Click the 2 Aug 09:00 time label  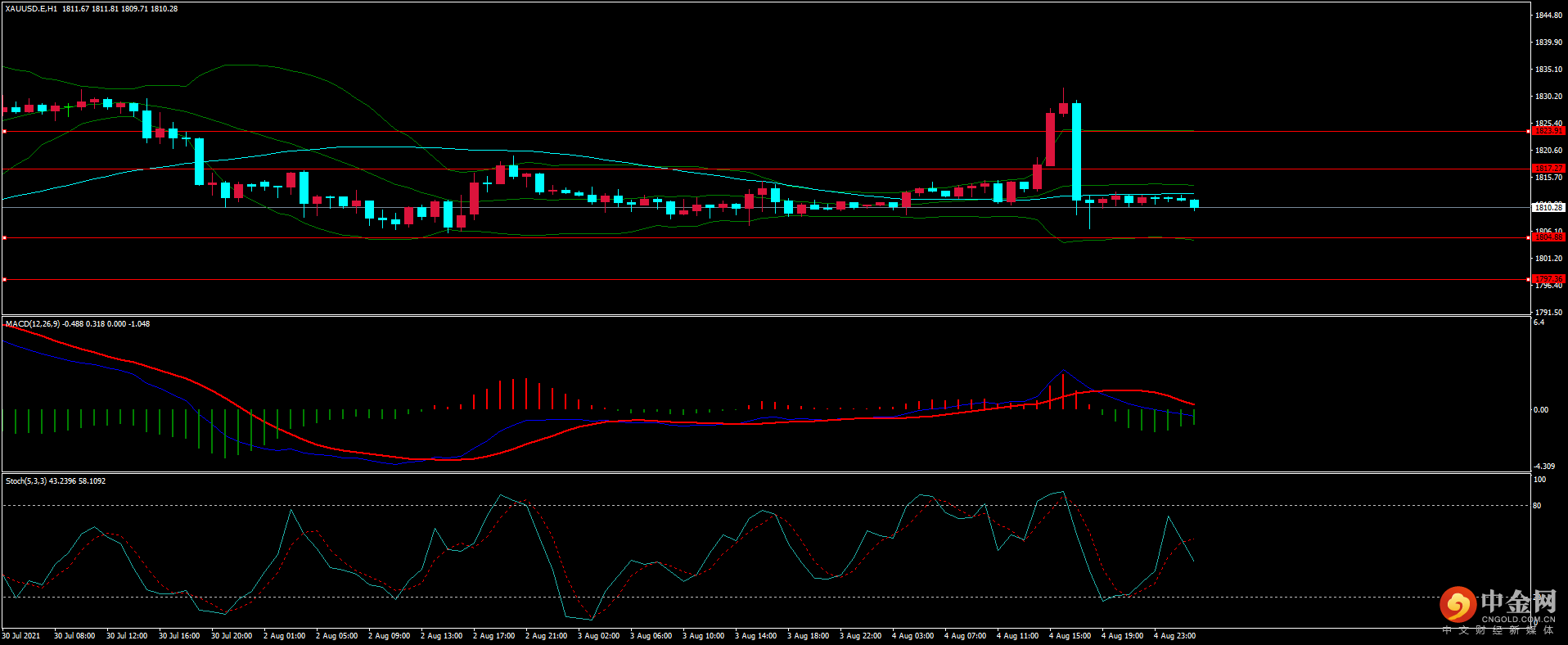tap(389, 636)
